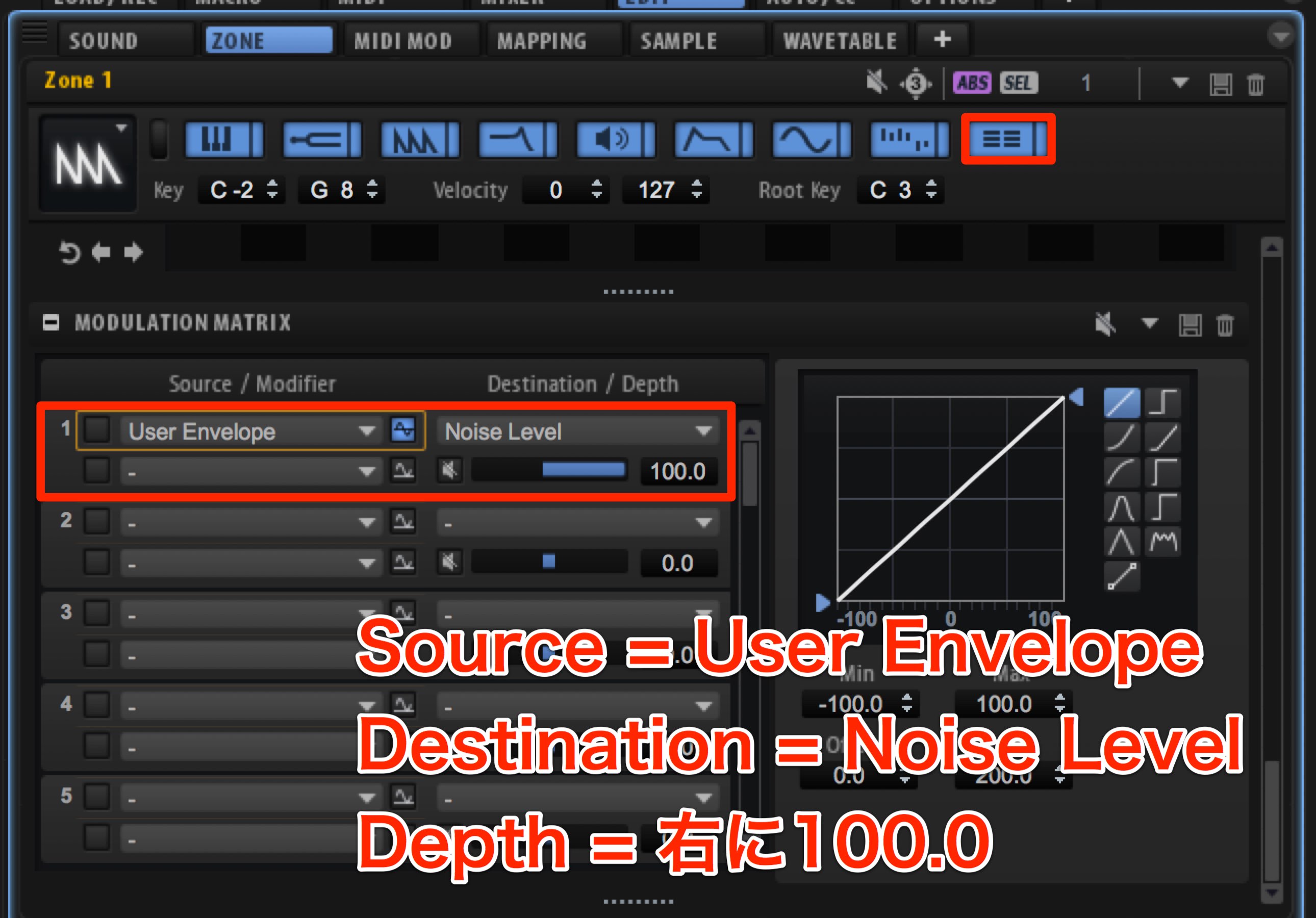Open the Modulation Matrix section button
Viewport: 1316px width, 918px height.
[1008, 139]
